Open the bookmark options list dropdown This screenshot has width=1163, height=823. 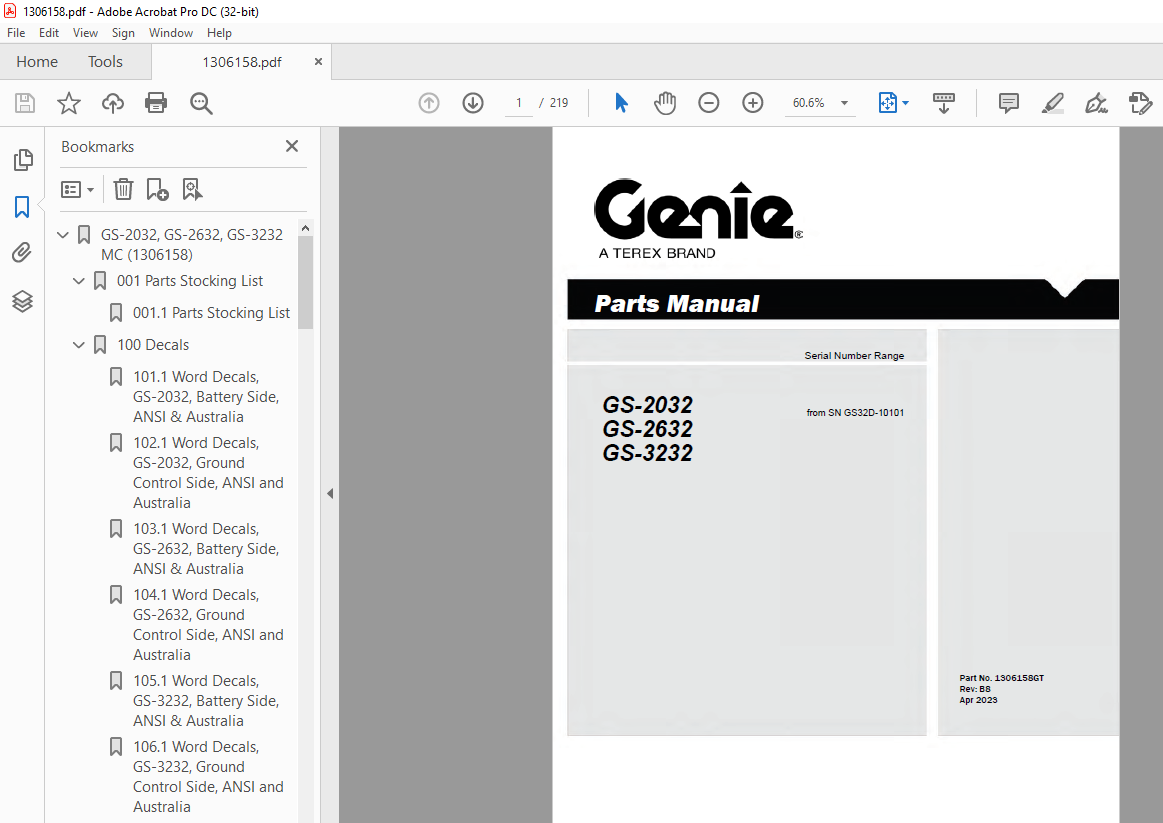click(x=77, y=190)
